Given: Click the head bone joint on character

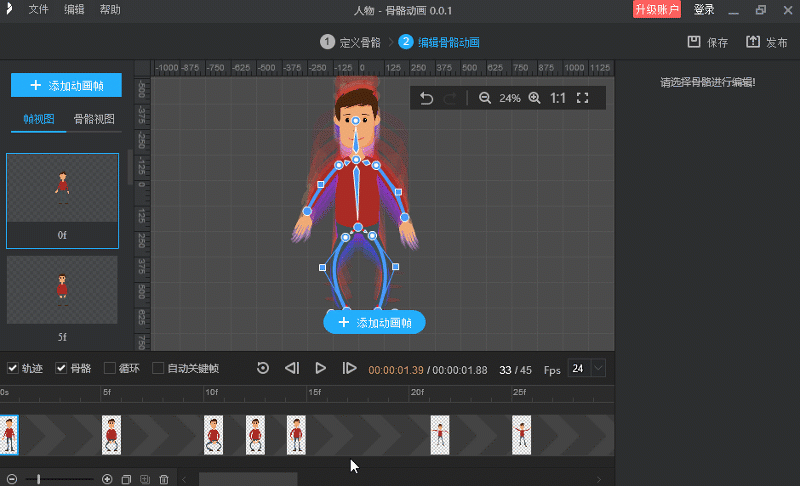Looking at the screenshot, I should pos(356,121).
